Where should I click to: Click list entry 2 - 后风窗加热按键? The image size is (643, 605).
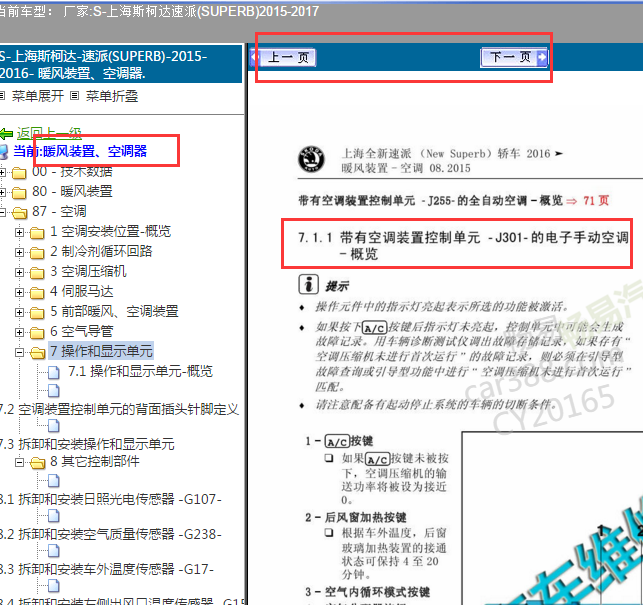coord(356,518)
